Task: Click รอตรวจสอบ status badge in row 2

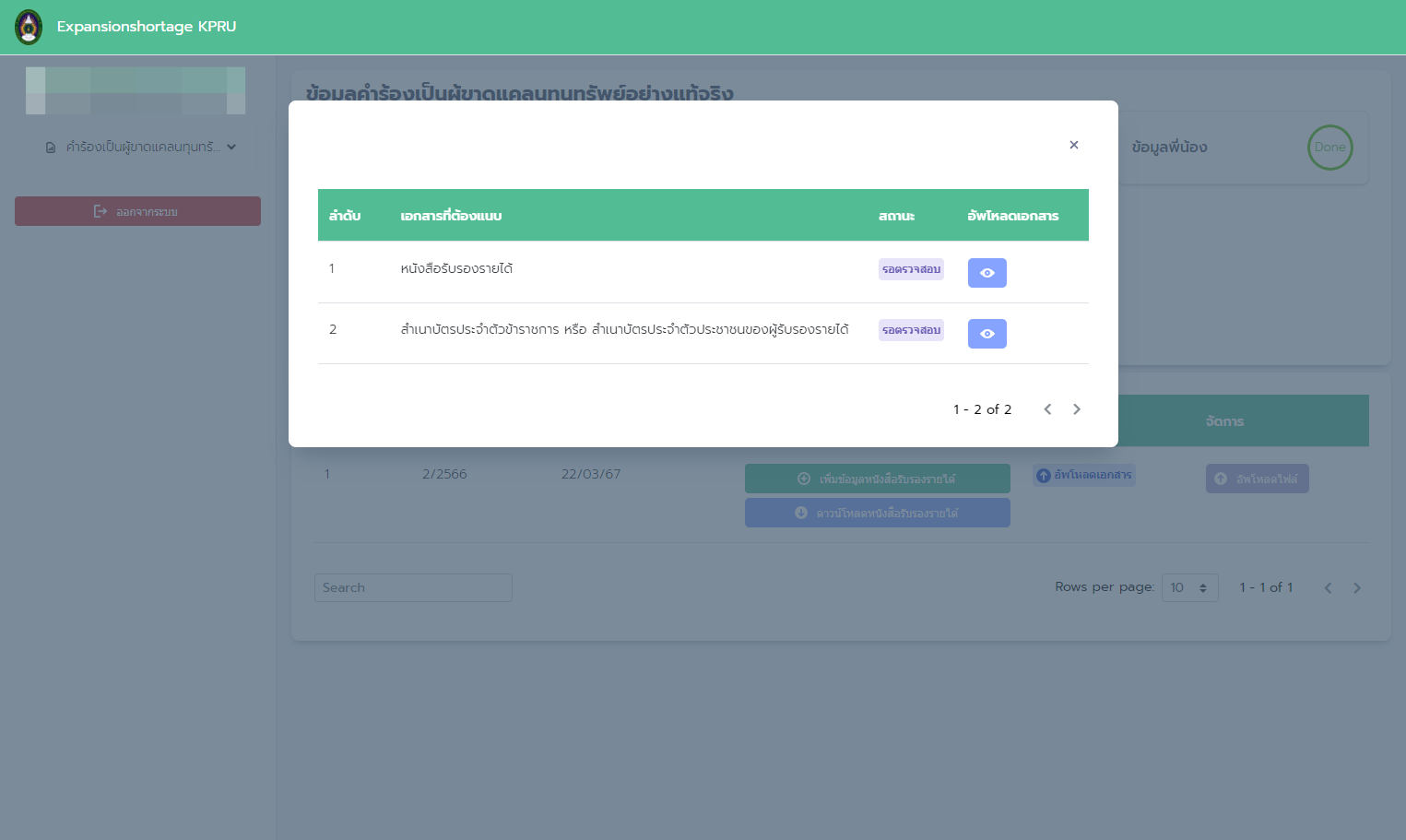Action: click(911, 330)
